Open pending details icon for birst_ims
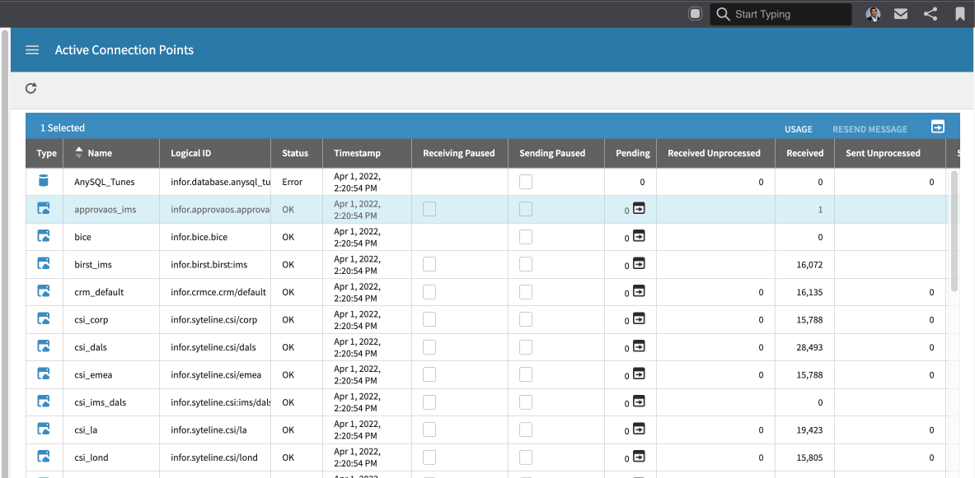The height and width of the screenshot is (478, 975). pyautogui.click(x=639, y=264)
